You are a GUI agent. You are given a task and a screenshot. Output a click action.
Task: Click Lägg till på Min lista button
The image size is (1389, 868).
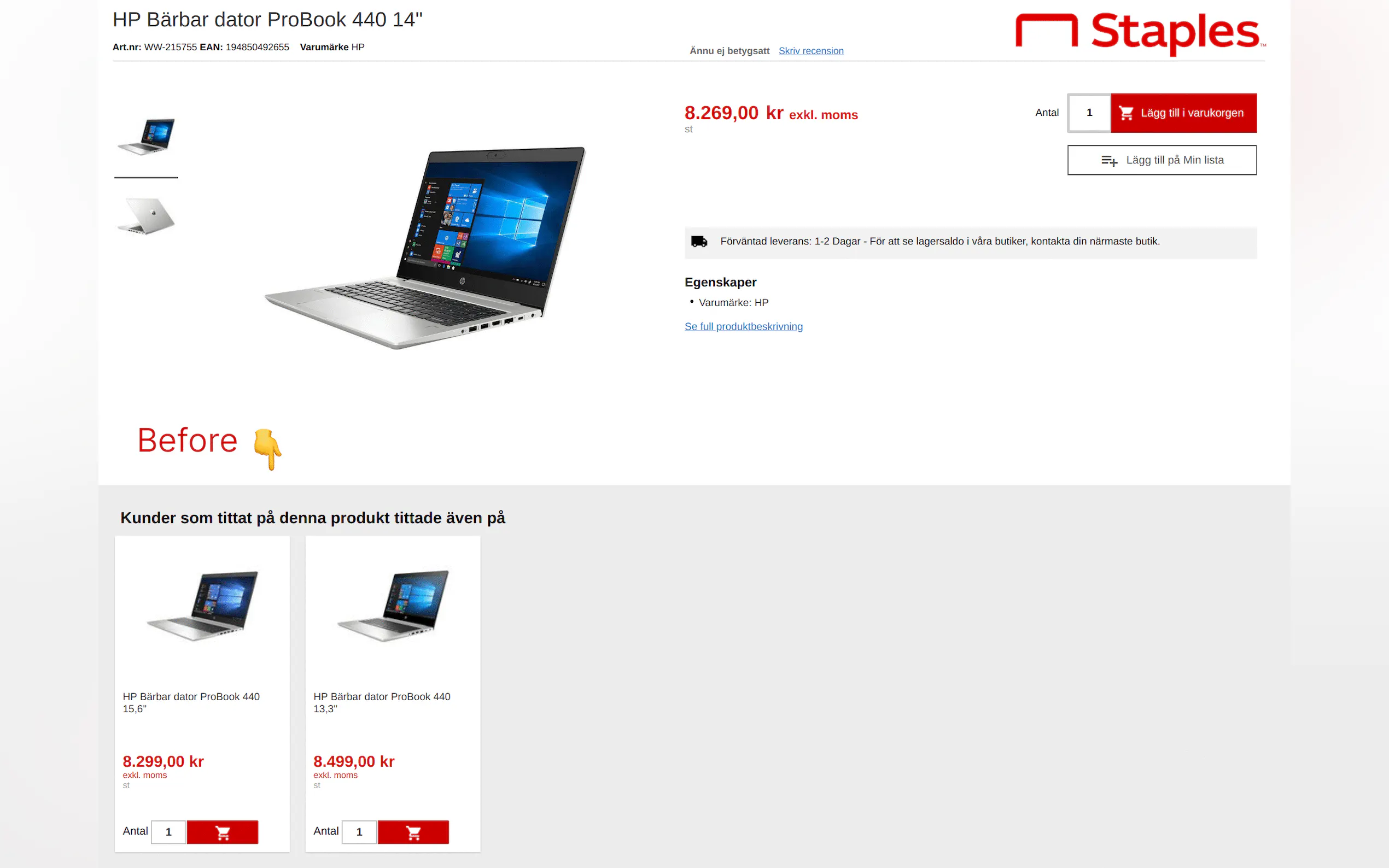tap(1162, 160)
